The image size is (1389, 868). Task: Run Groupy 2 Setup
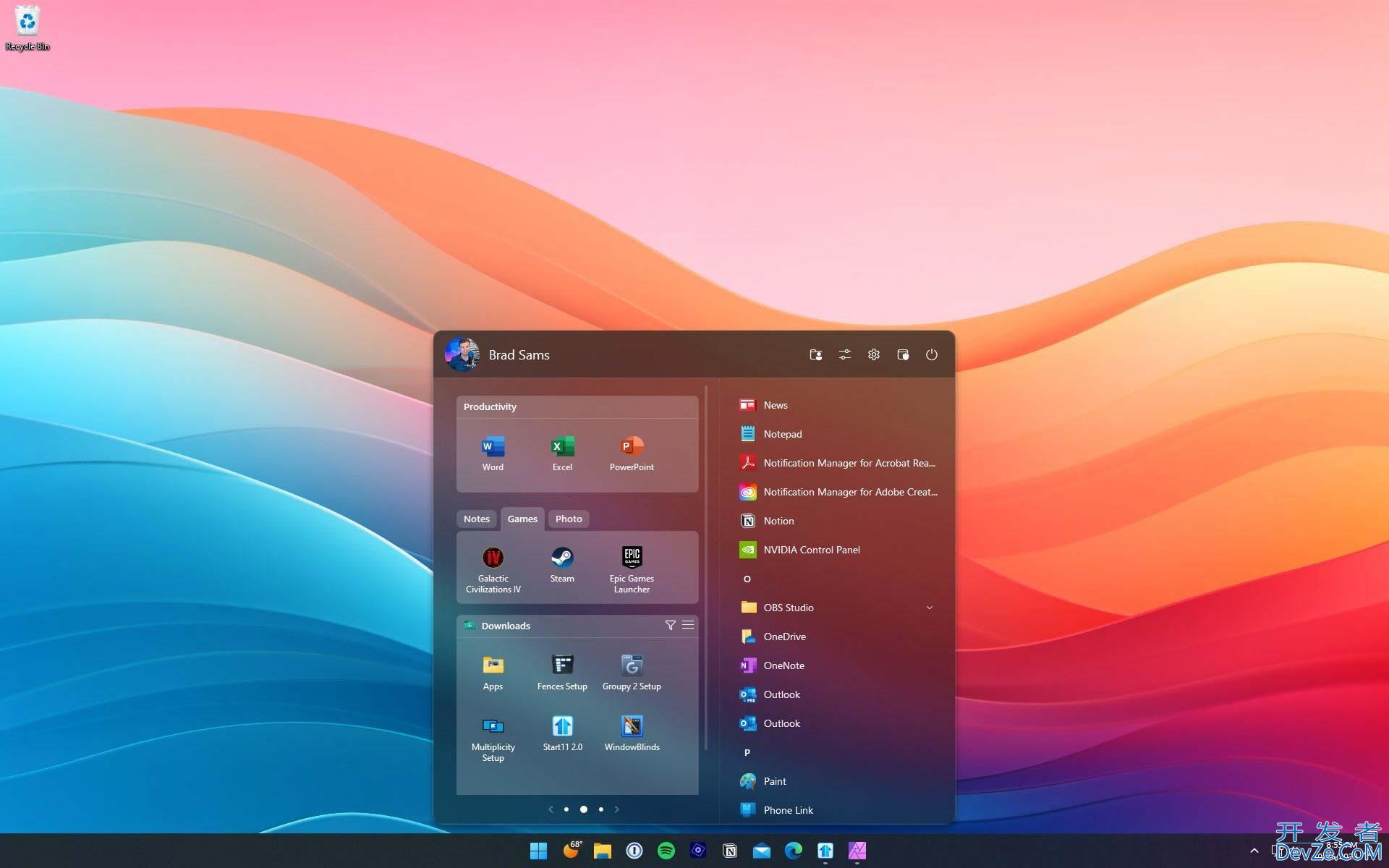(x=632, y=673)
